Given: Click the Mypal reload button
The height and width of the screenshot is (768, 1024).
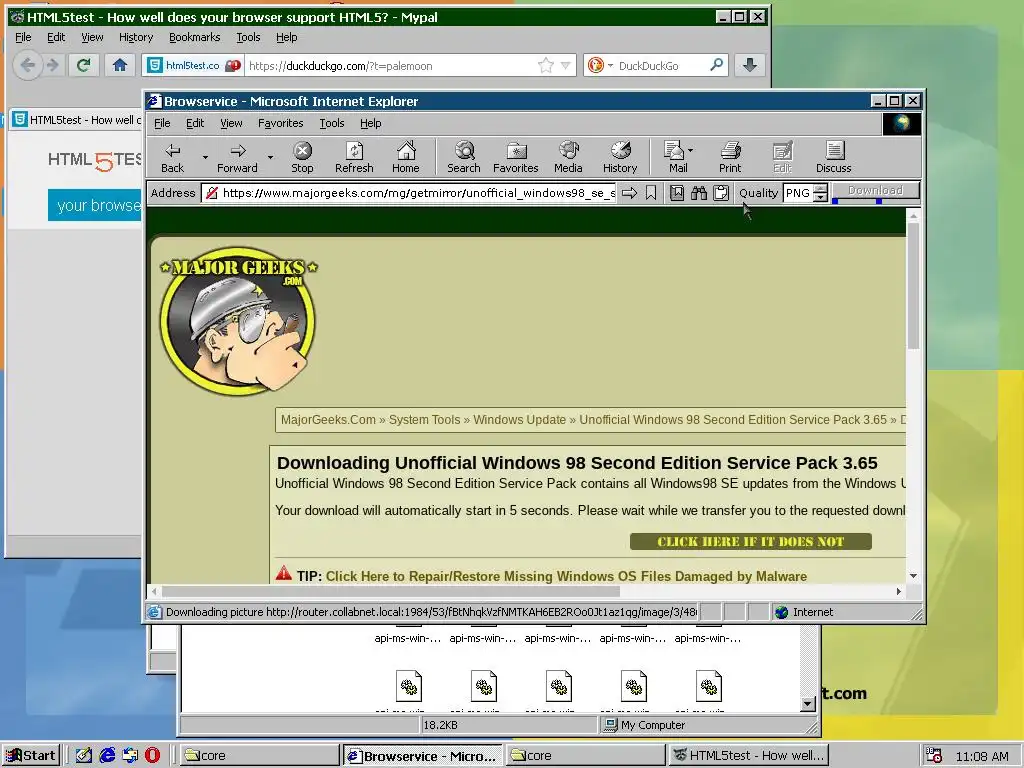Looking at the screenshot, I should [84, 65].
